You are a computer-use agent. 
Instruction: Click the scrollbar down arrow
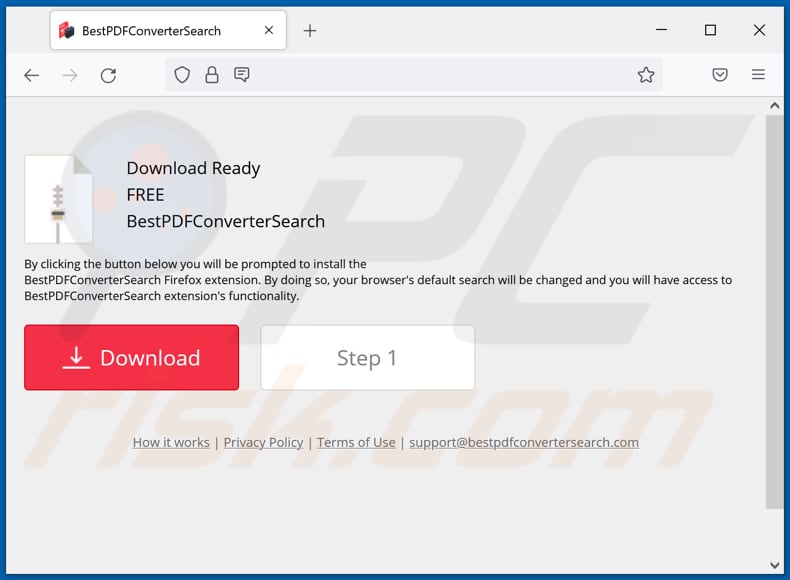pos(774,565)
